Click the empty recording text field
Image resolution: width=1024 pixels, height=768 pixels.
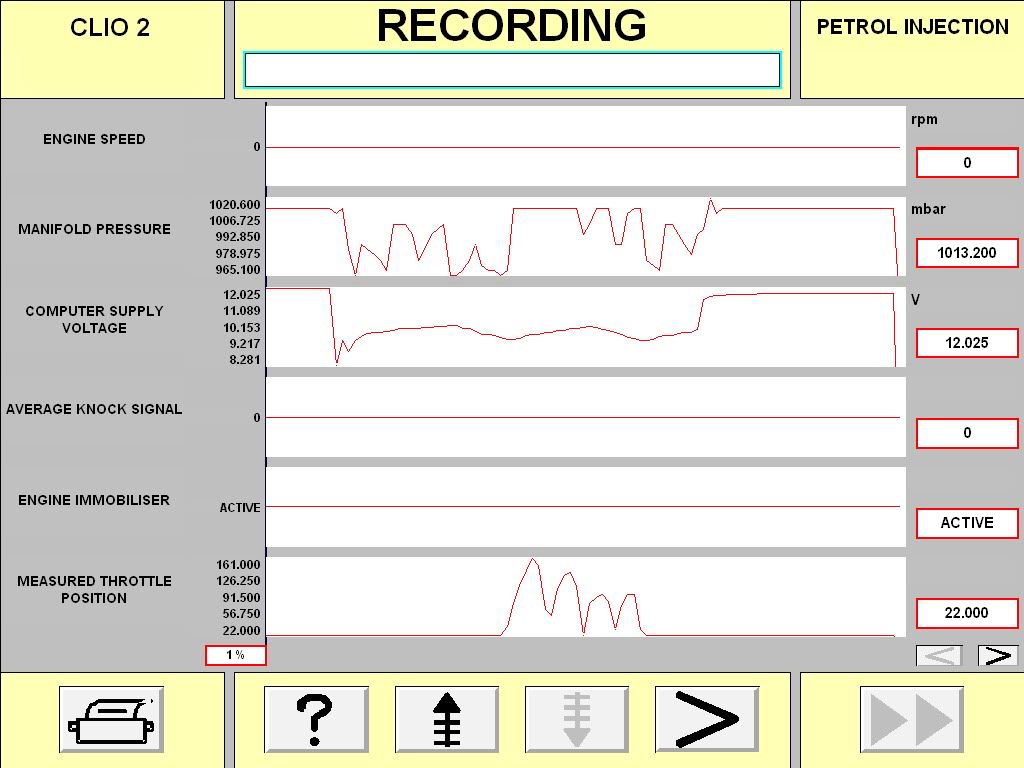click(512, 70)
